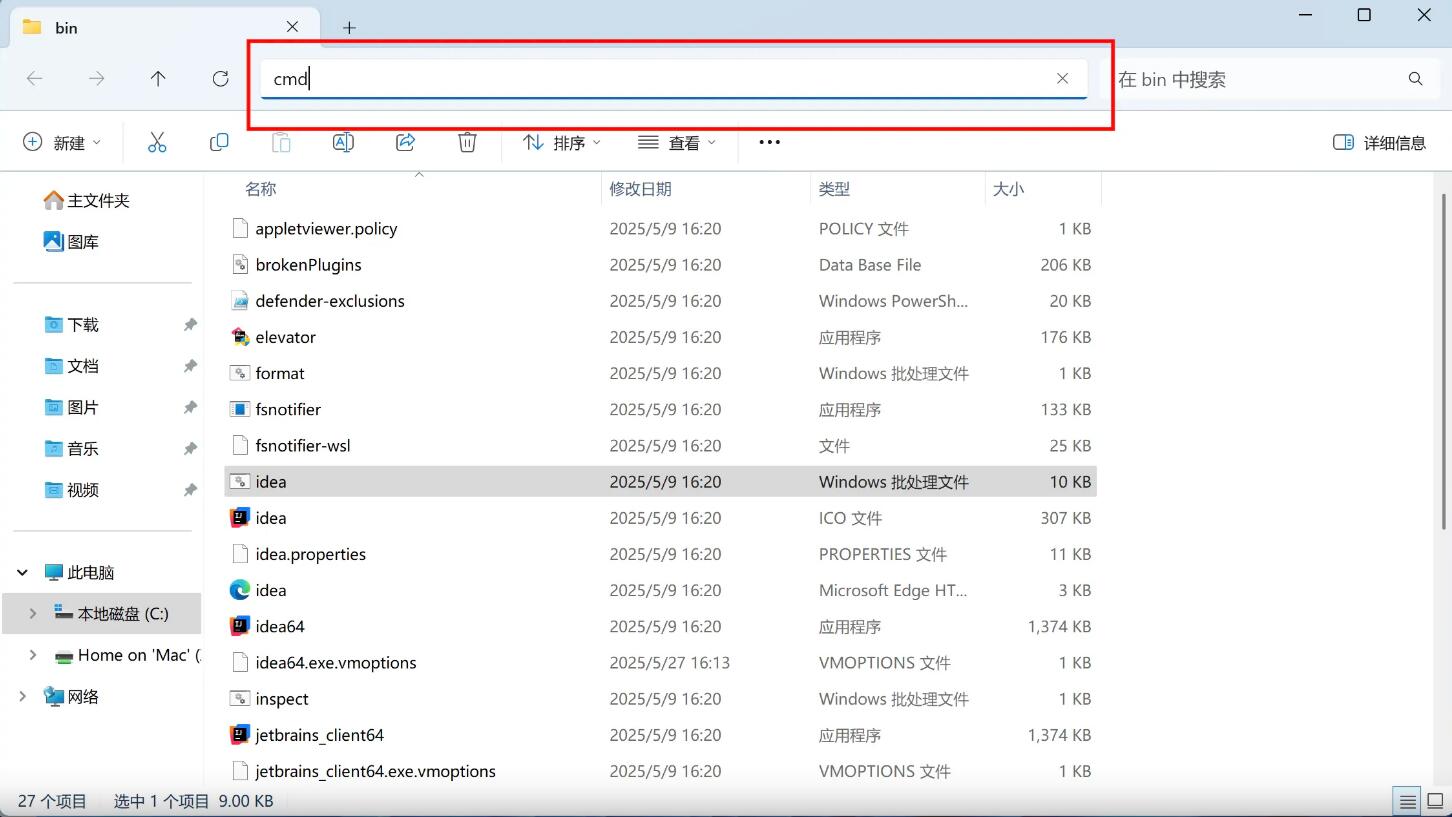Open a new Explorer tab
The width and height of the screenshot is (1452, 817).
point(349,28)
